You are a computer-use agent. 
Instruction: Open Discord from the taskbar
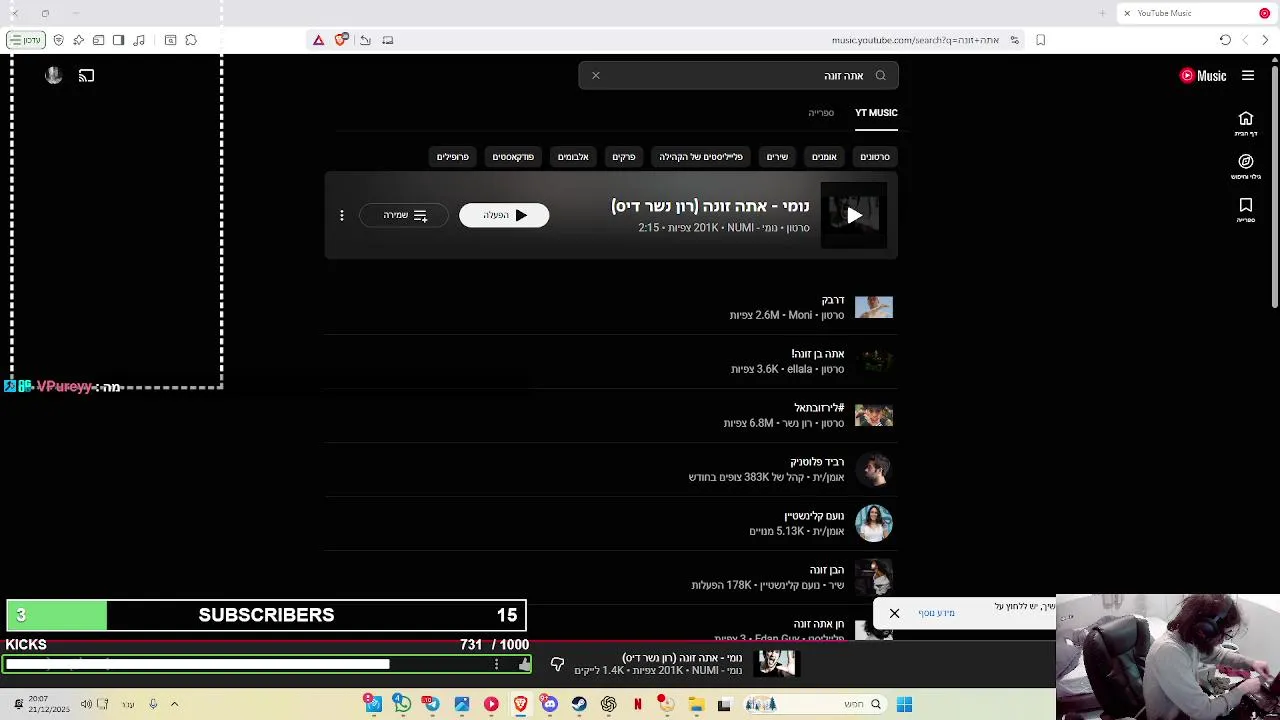coord(549,704)
